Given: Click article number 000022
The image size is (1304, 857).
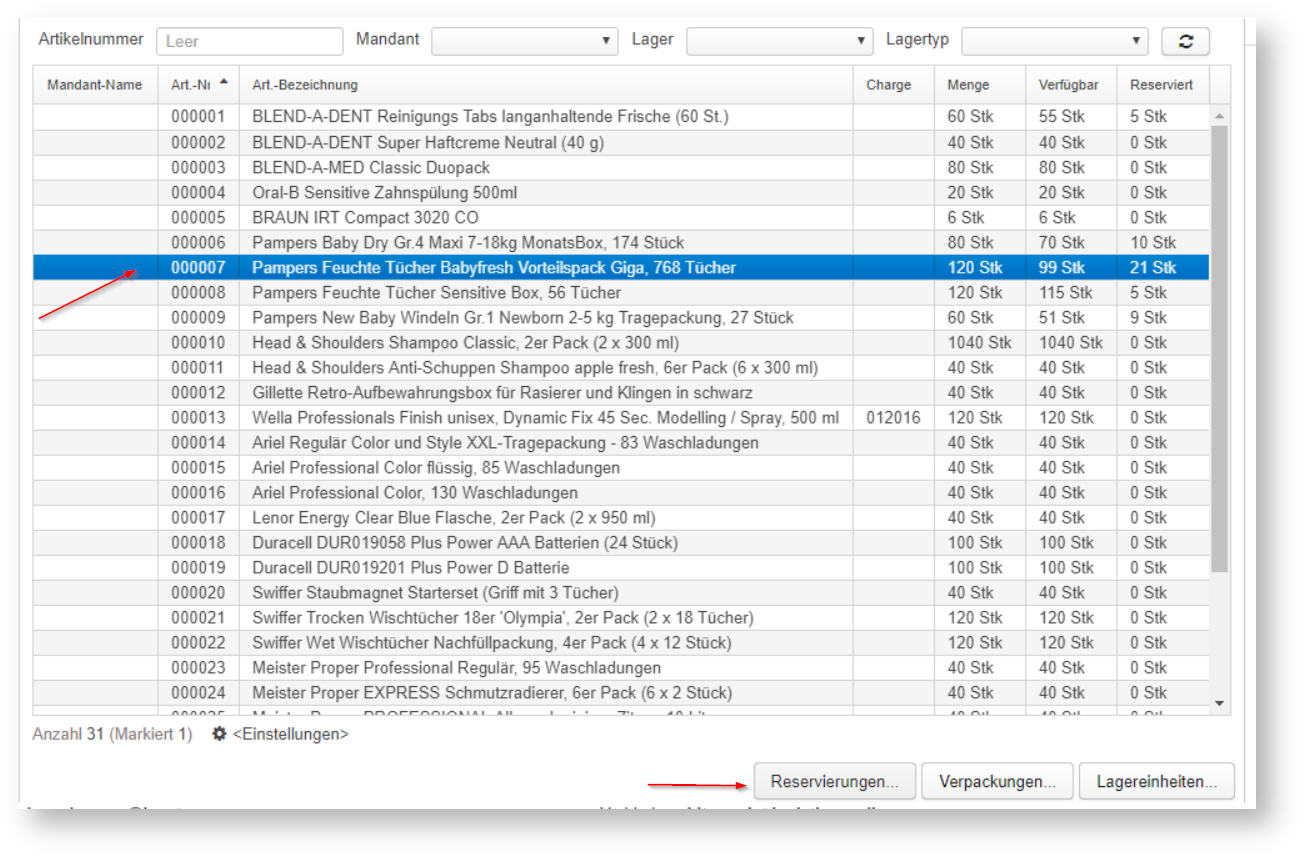Looking at the screenshot, I should [x=198, y=642].
